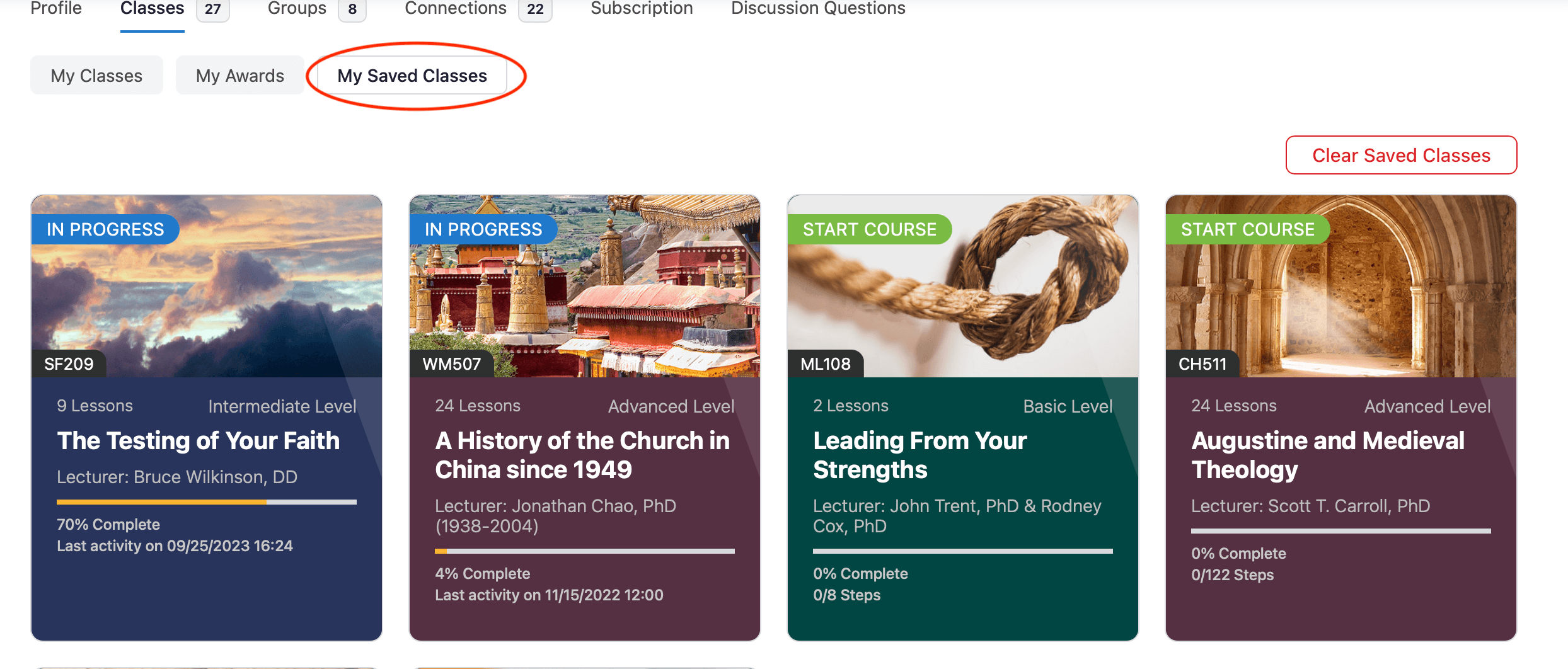Switch to the Groups tab
The width and height of the screenshot is (1568, 669).
[297, 9]
